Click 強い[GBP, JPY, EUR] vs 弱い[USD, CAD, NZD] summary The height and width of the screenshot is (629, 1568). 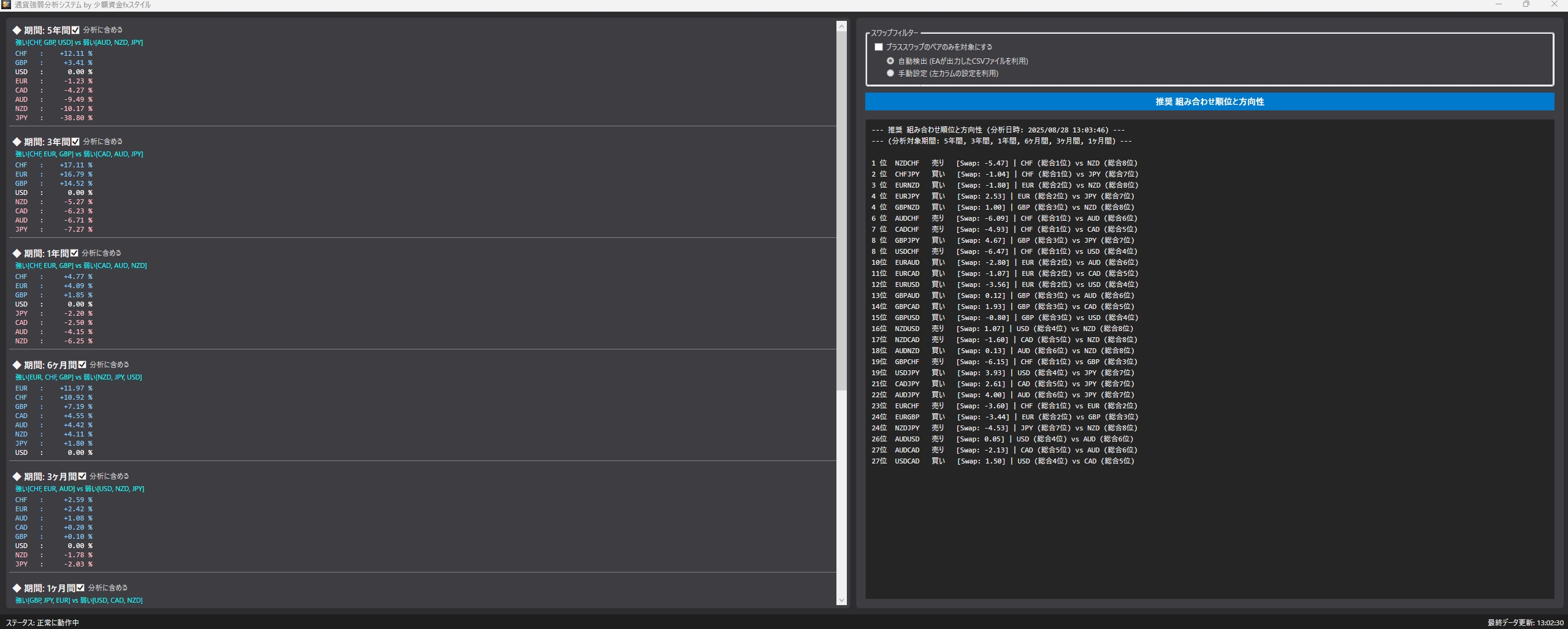coord(79,600)
